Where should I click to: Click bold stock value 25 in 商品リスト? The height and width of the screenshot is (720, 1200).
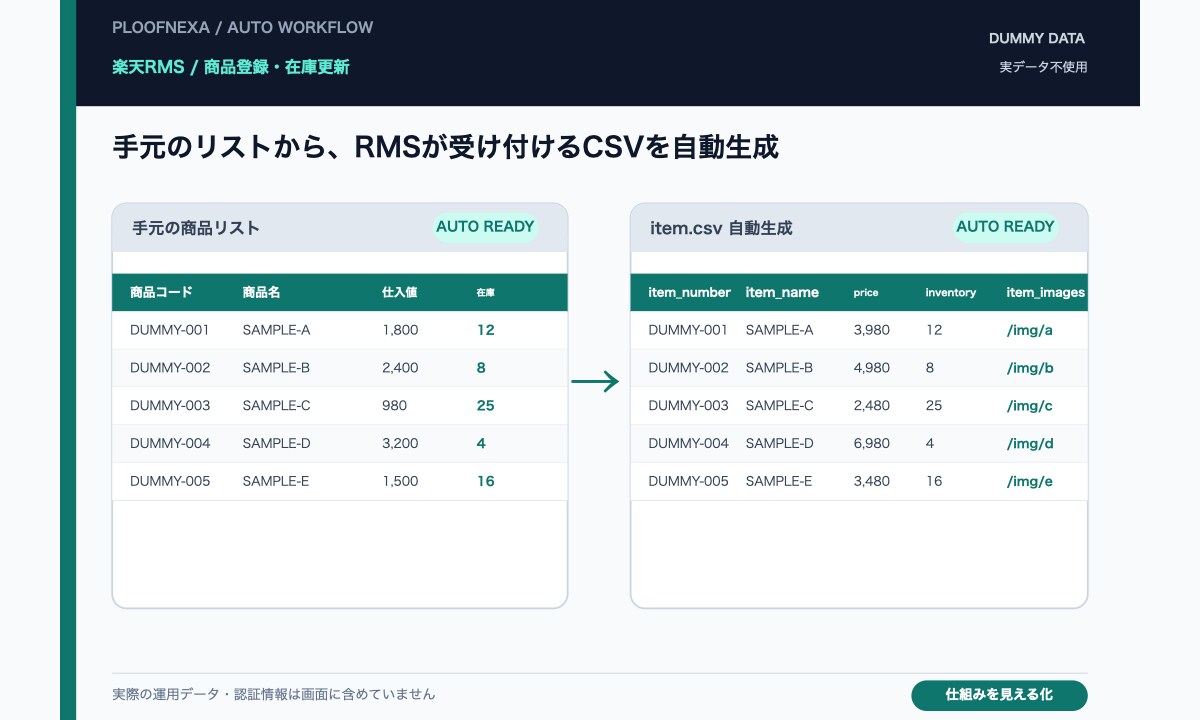[x=486, y=406]
